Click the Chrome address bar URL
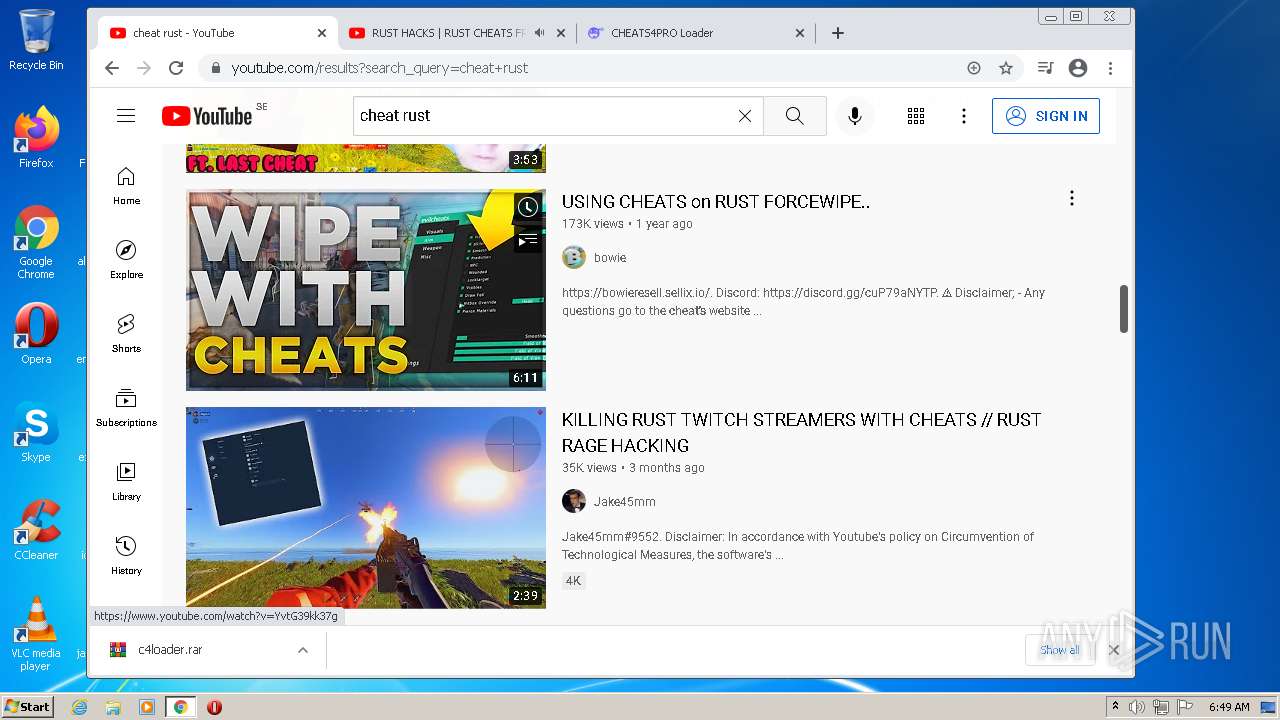 pyautogui.click(x=380, y=68)
